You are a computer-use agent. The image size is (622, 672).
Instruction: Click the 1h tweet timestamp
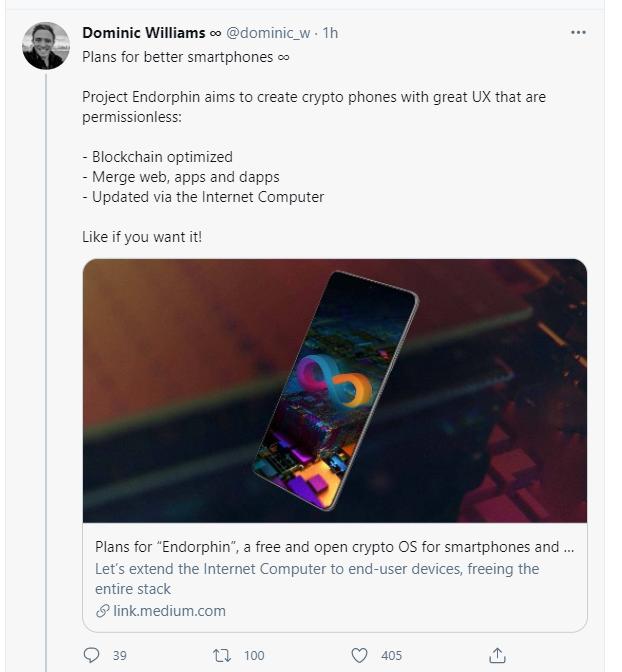(329, 33)
